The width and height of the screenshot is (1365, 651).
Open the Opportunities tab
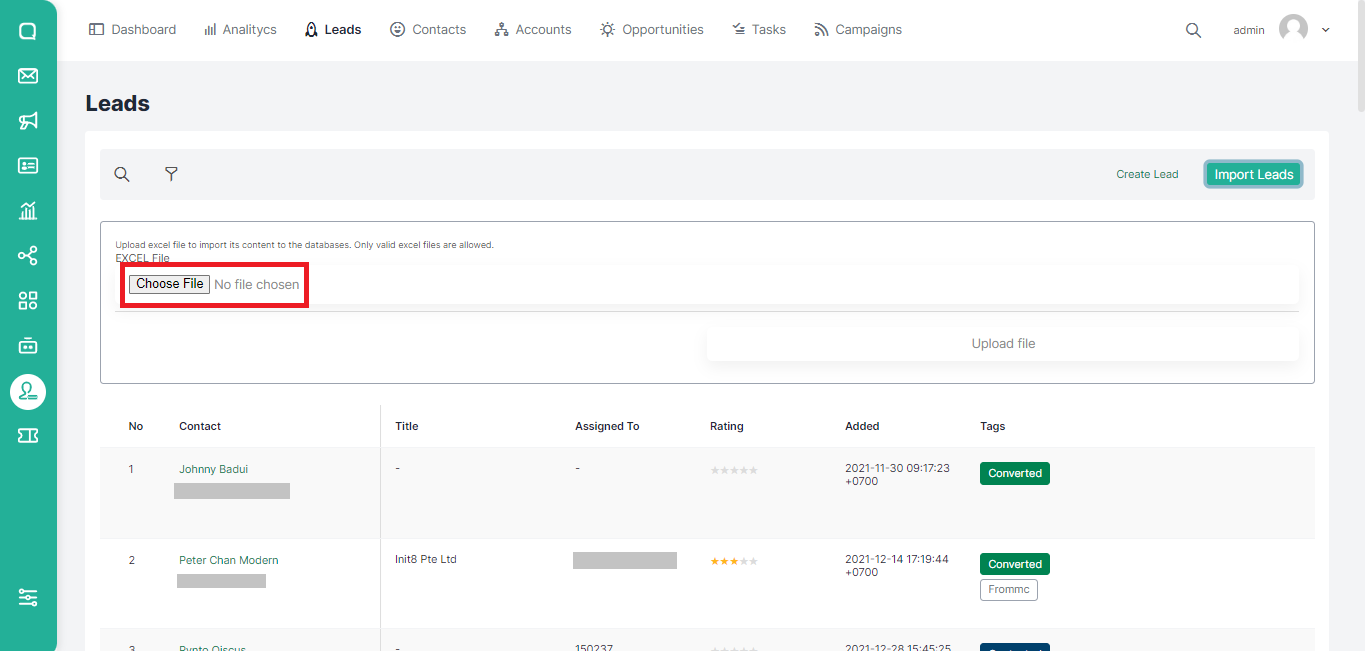(x=651, y=30)
